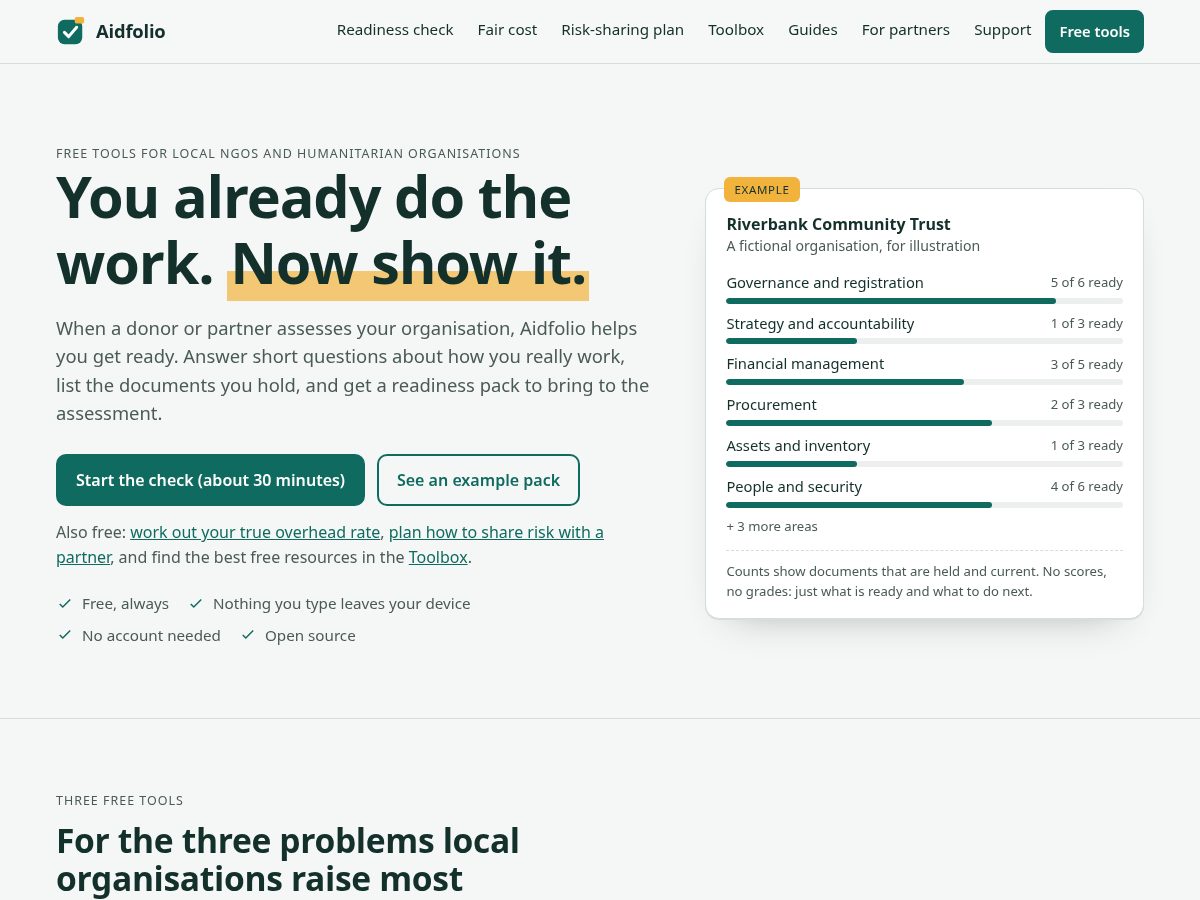
Task: Click 'Riverbank Community Trust' card title
Action: [x=838, y=224]
